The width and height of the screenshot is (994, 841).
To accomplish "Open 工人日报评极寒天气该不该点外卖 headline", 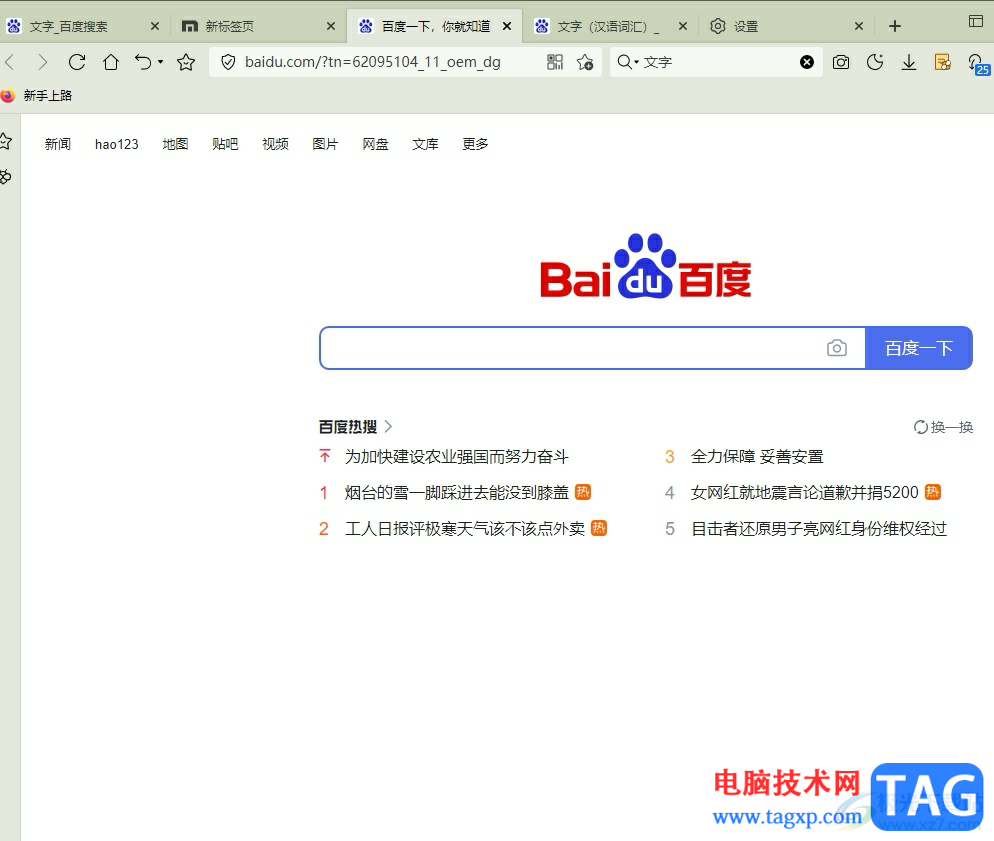I will pyautogui.click(x=465, y=529).
